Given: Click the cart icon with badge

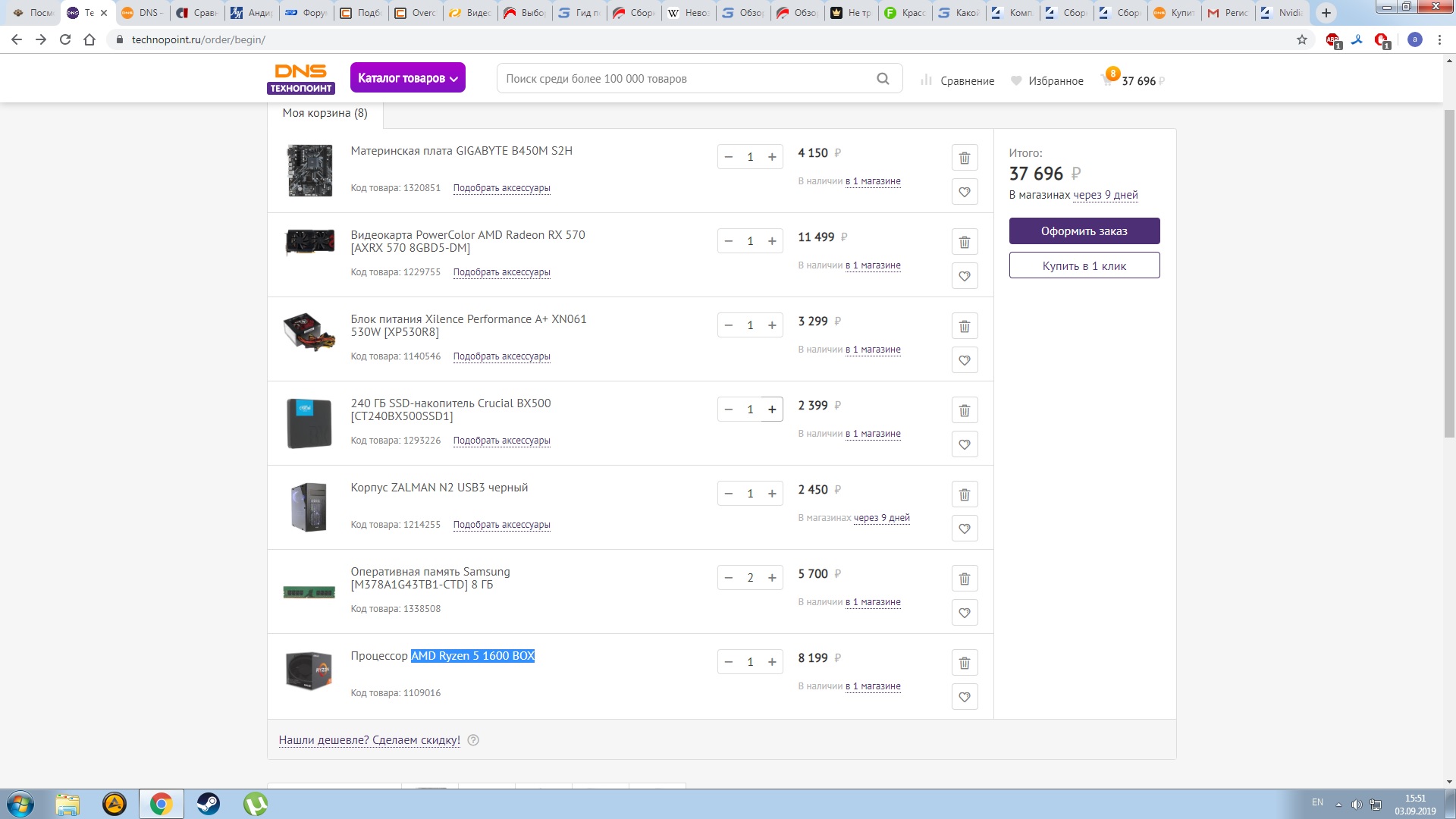Looking at the screenshot, I should pos(1108,80).
